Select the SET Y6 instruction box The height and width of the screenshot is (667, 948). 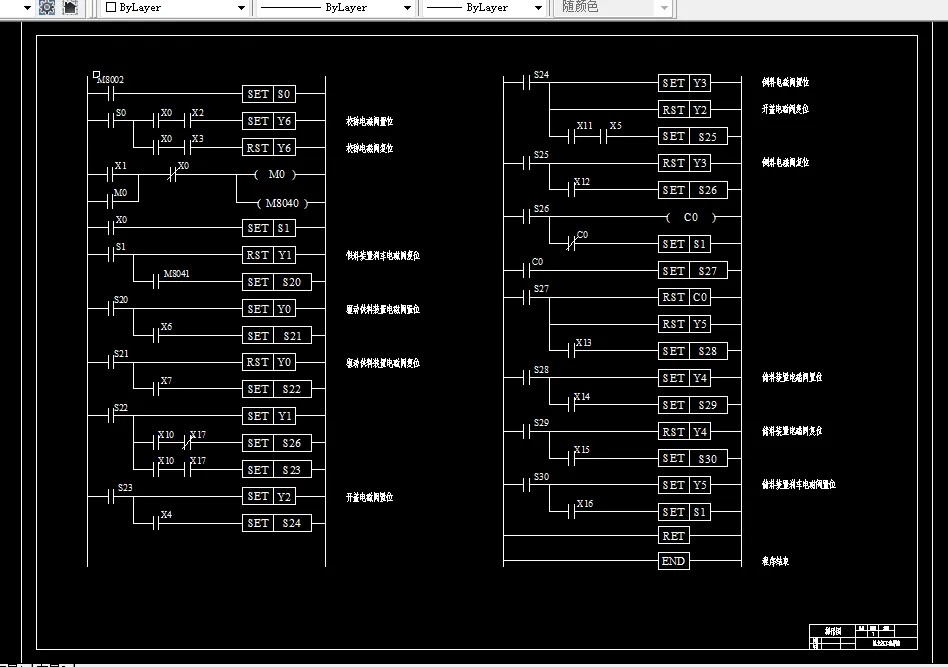269,121
